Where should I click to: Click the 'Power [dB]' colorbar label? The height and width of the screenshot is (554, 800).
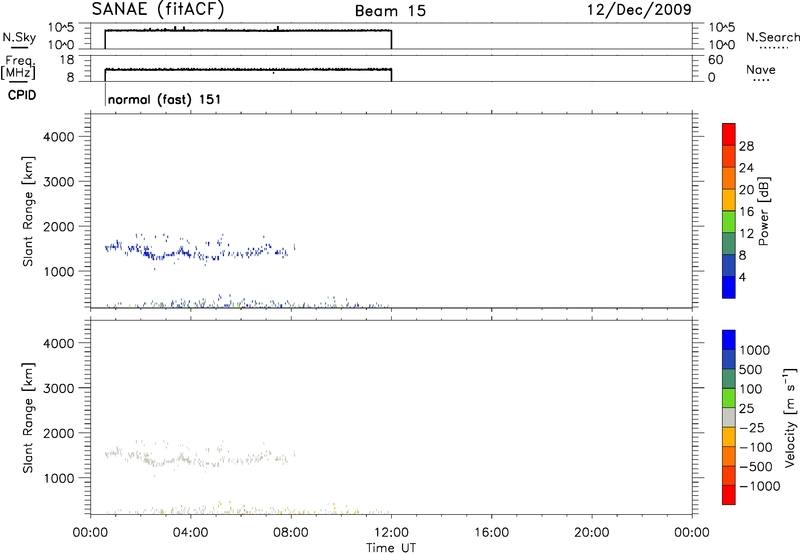[x=764, y=211]
